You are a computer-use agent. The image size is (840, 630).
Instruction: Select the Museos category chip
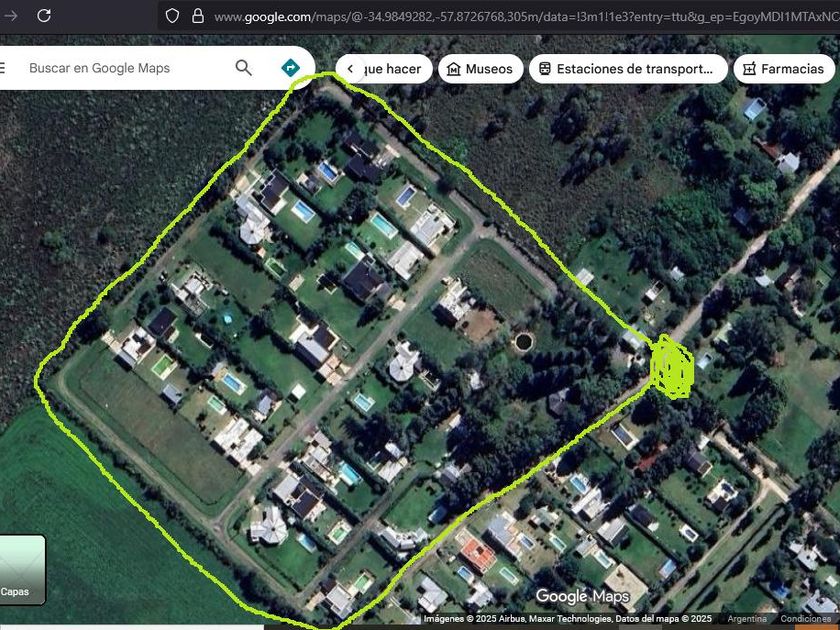tap(481, 69)
